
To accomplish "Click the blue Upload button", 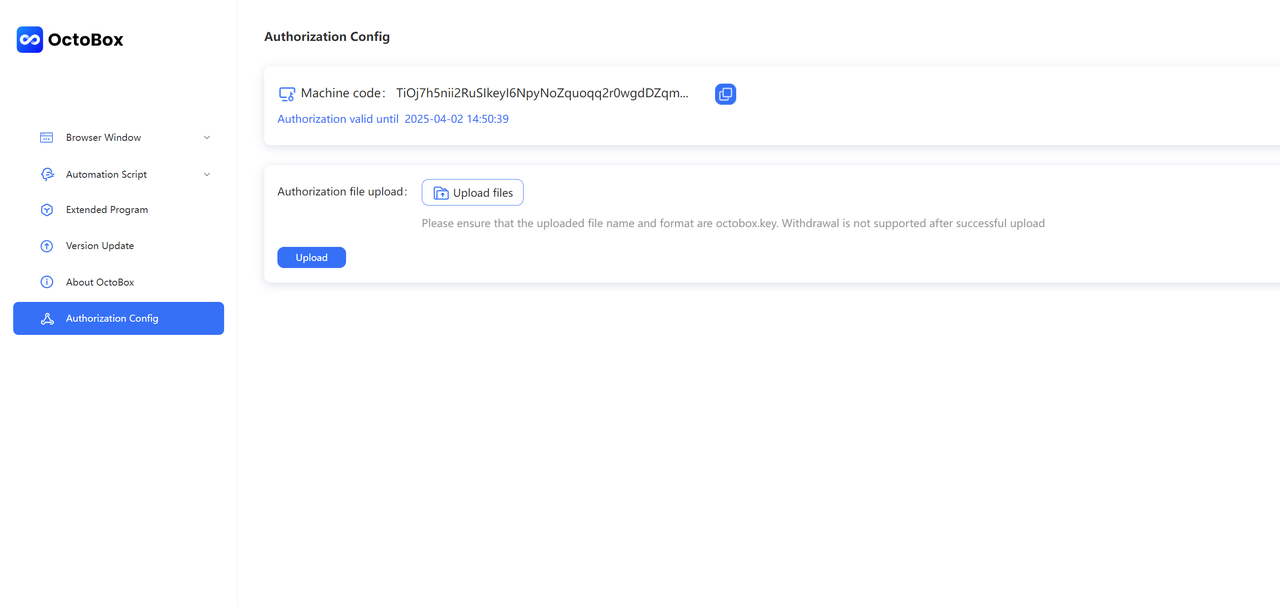I will [x=311, y=258].
